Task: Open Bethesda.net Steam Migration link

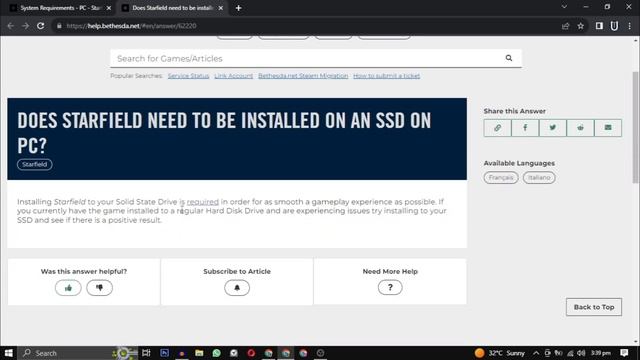Action: point(303,76)
